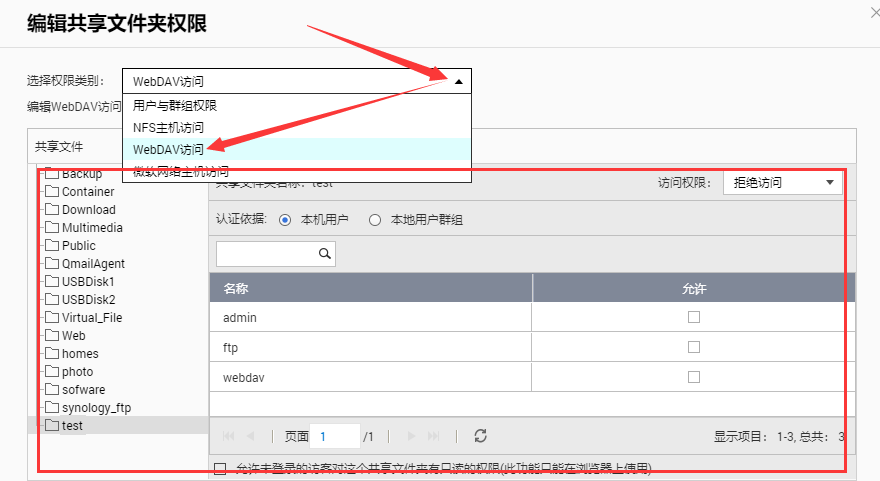Pick the USBDisk1 folder
The height and width of the screenshot is (481, 880).
click(88, 282)
